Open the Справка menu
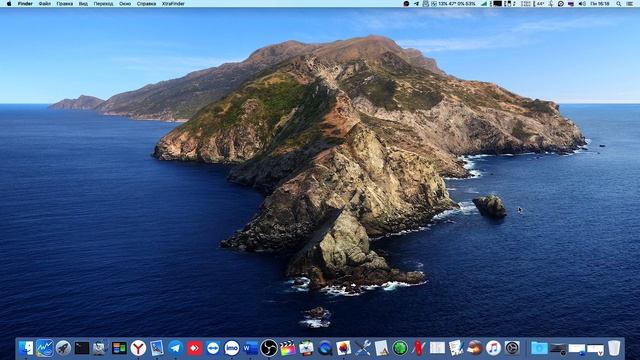This screenshot has width=640, height=360. (146, 4)
